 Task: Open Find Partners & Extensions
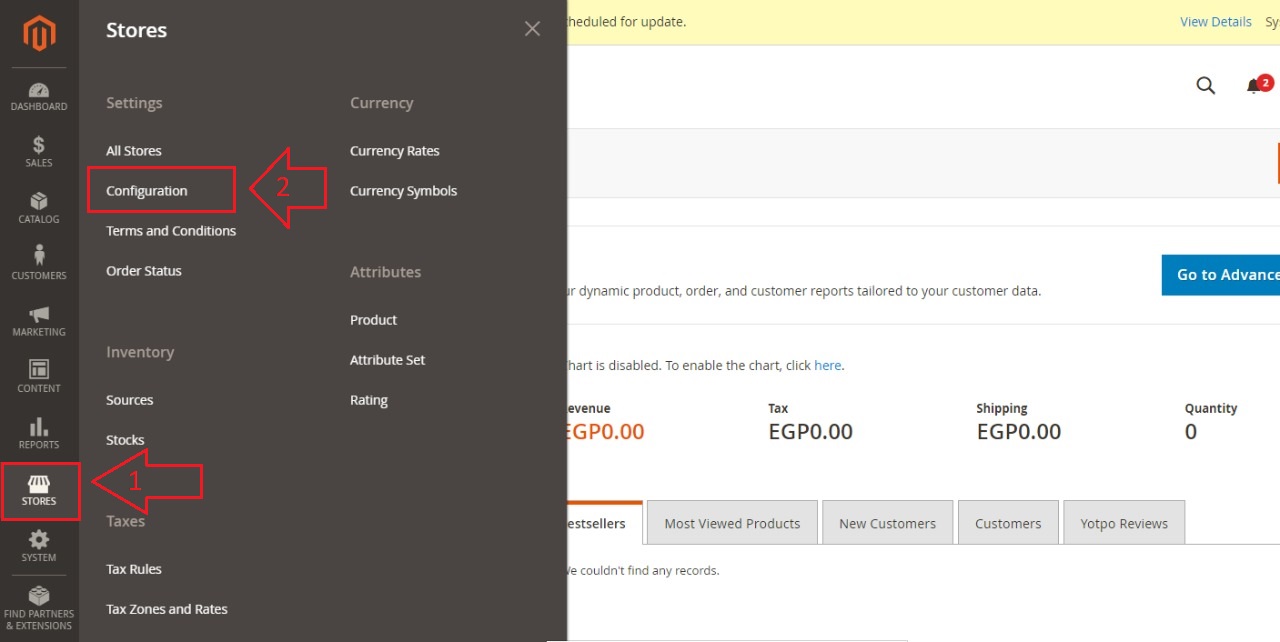[39, 608]
